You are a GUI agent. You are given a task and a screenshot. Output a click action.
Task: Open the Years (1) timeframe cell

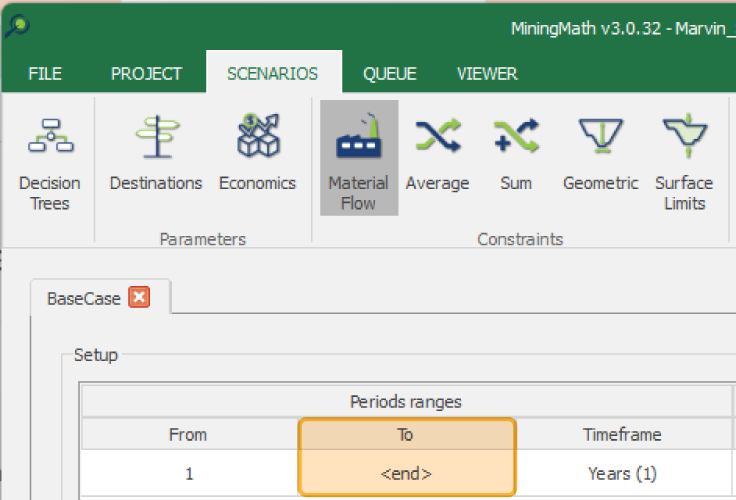click(x=621, y=473)
